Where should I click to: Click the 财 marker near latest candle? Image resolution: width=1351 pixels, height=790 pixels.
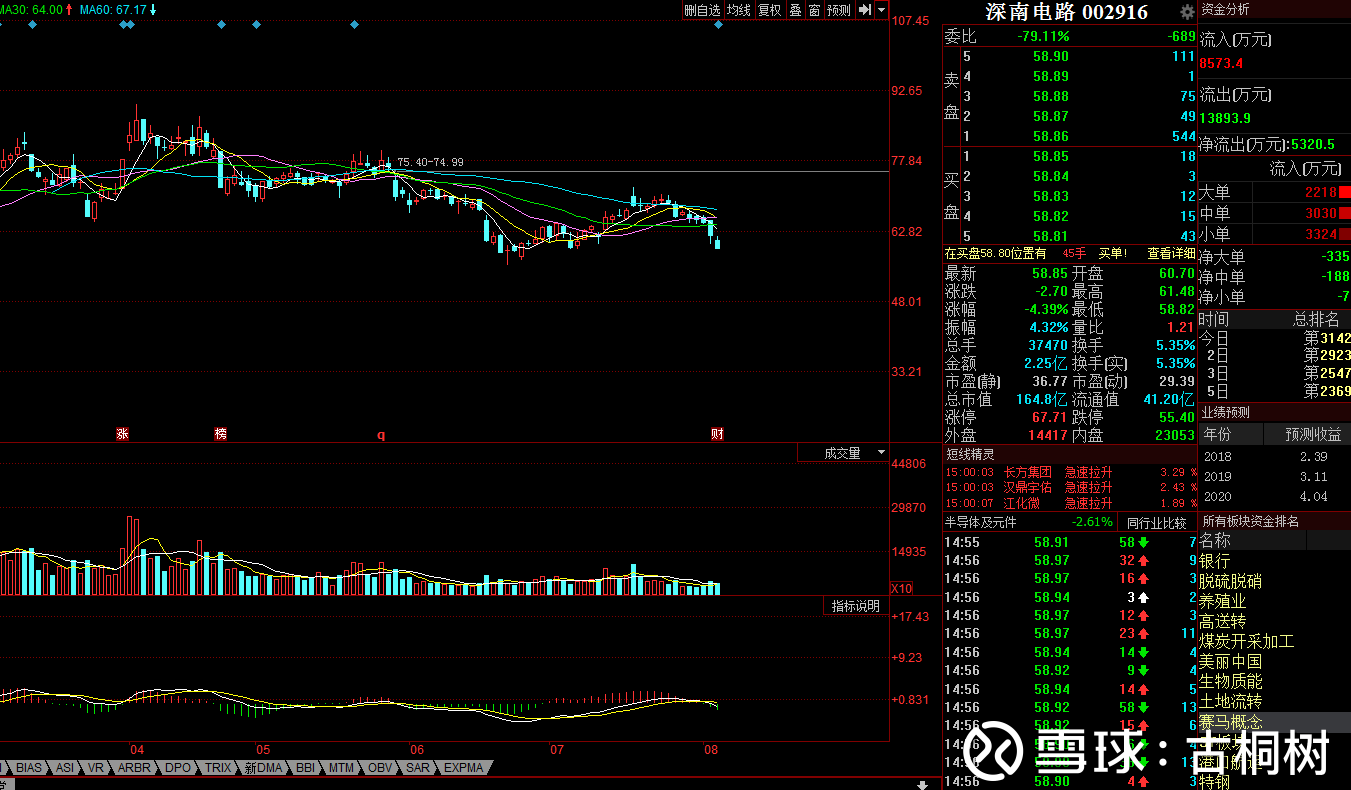pos(717,434)
